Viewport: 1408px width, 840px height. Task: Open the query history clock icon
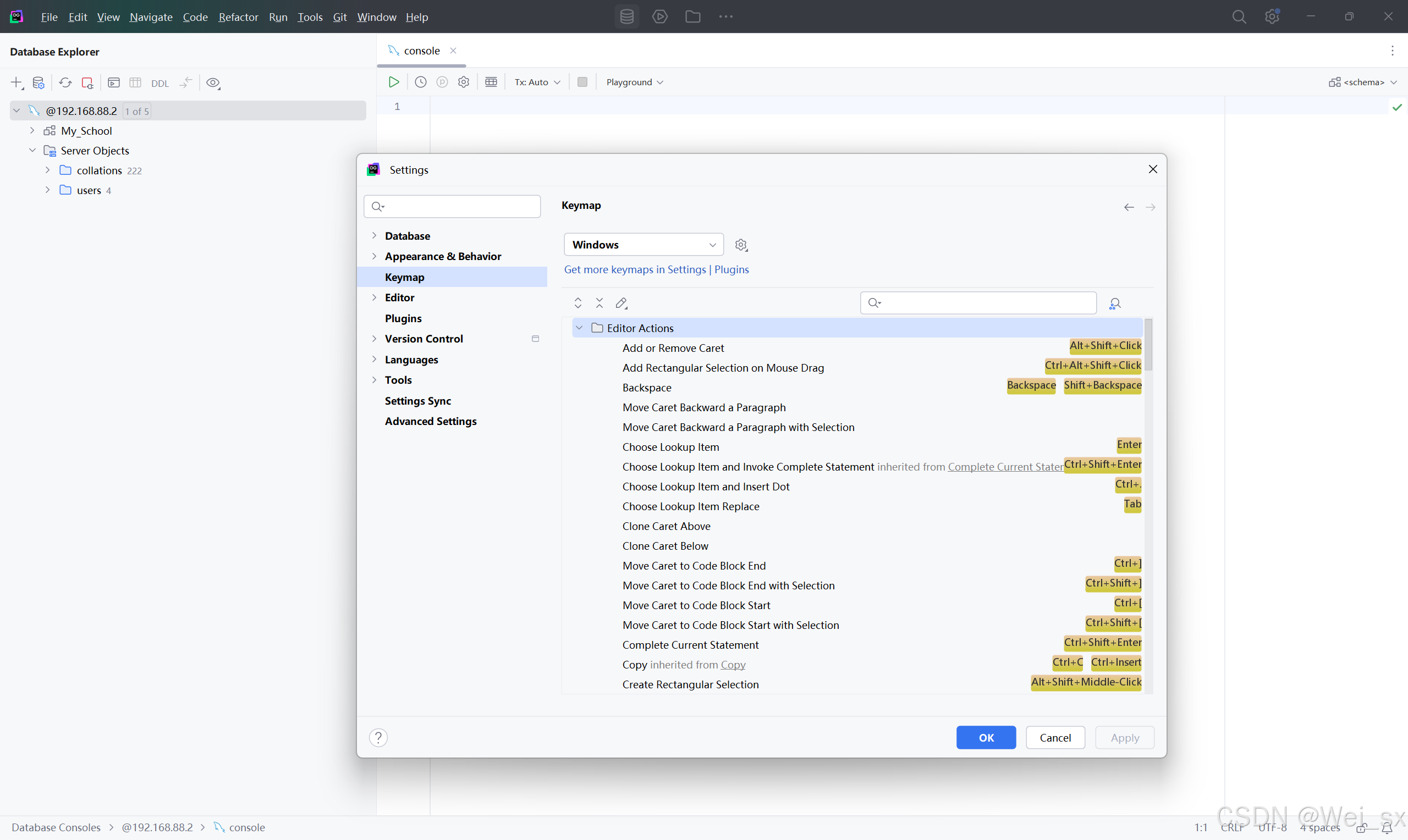click(x=421, y=82)
